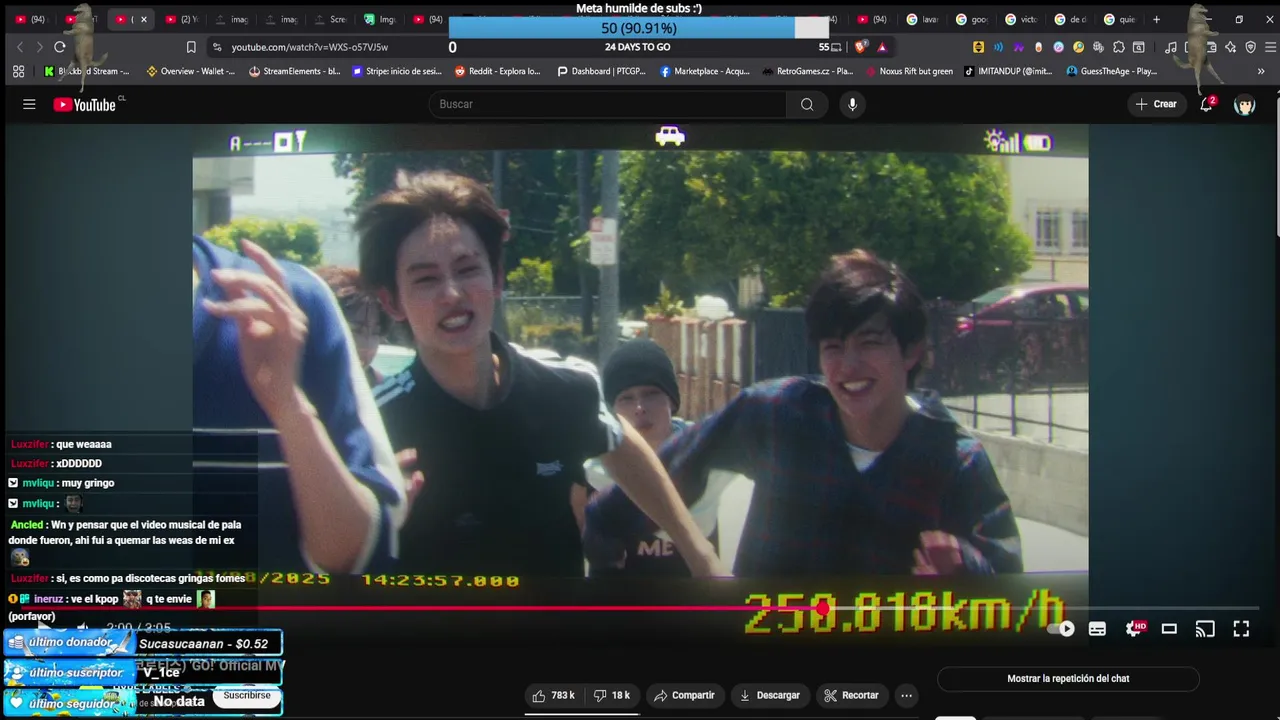This screenshot has width=1280, height=720.
Task: Click the Descargar download button
Action: 769,695
